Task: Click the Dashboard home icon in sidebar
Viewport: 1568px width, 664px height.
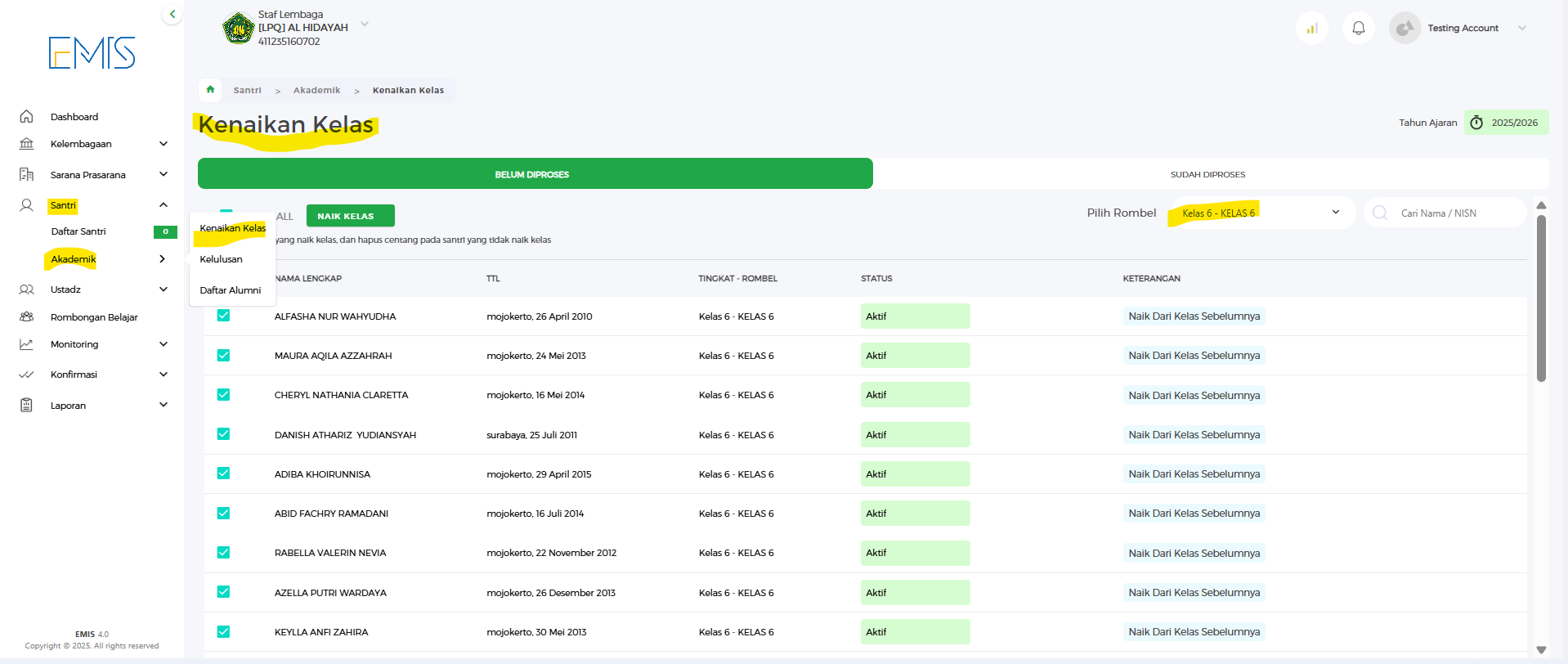Action: pyautogui.click(x=26, y=116)
